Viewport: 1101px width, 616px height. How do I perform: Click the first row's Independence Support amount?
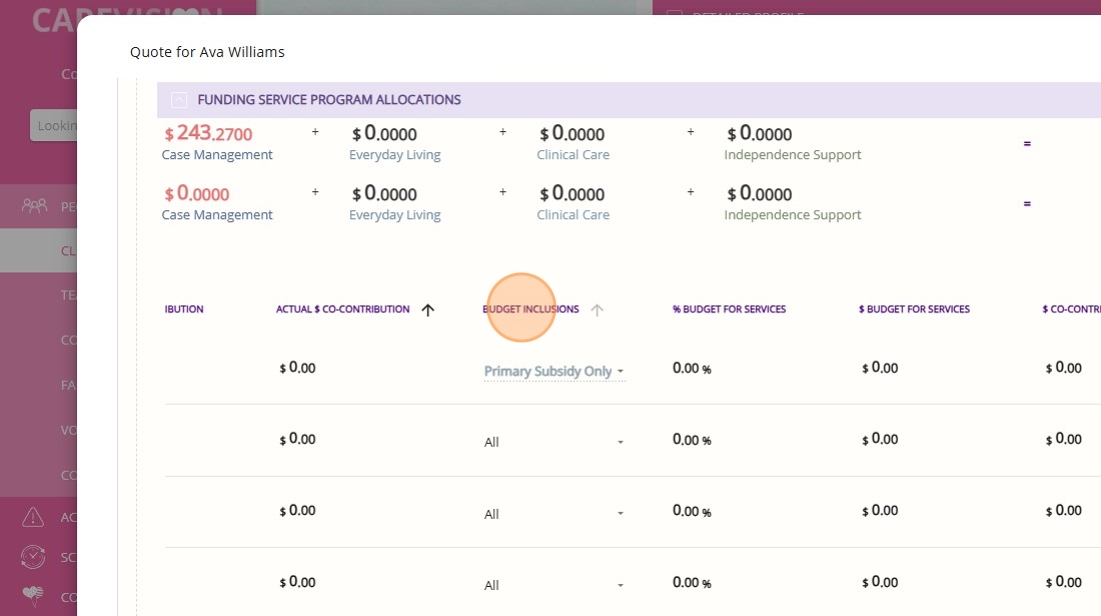click(x=759, y=134)
